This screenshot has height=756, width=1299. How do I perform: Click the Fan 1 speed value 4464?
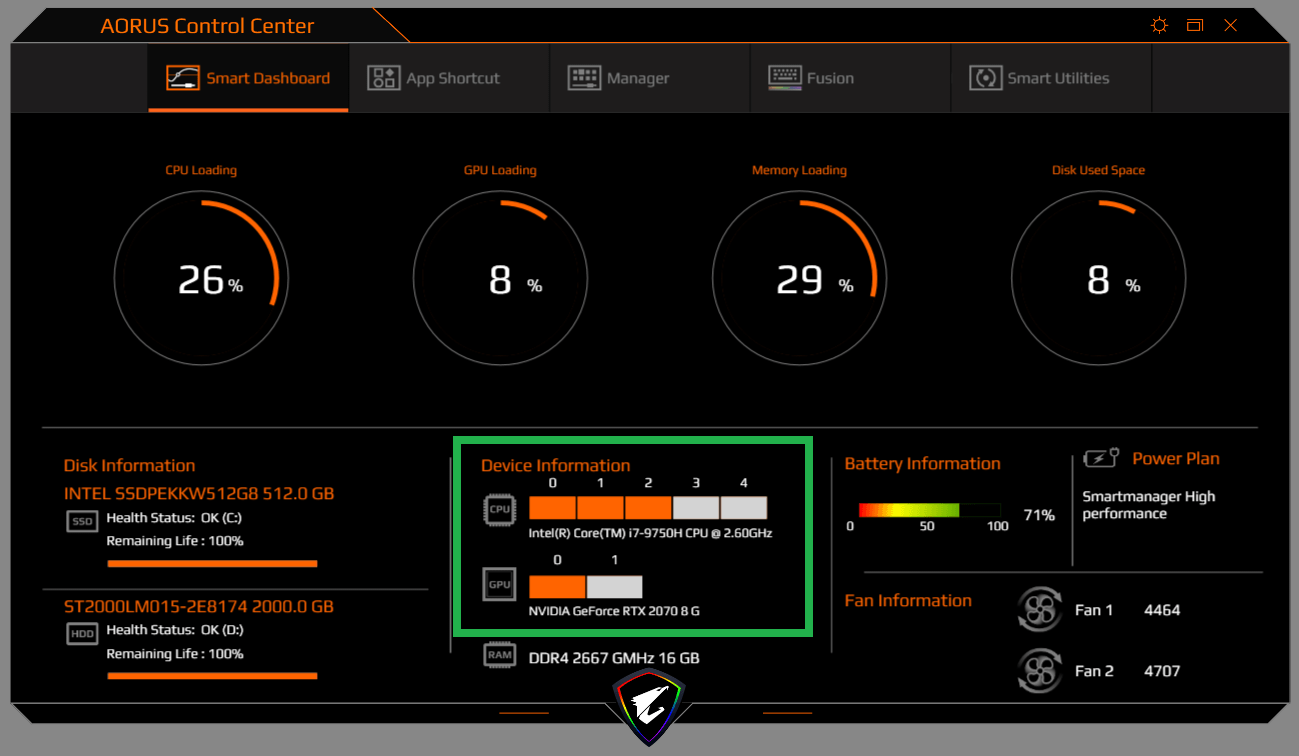coord(1162,609)
